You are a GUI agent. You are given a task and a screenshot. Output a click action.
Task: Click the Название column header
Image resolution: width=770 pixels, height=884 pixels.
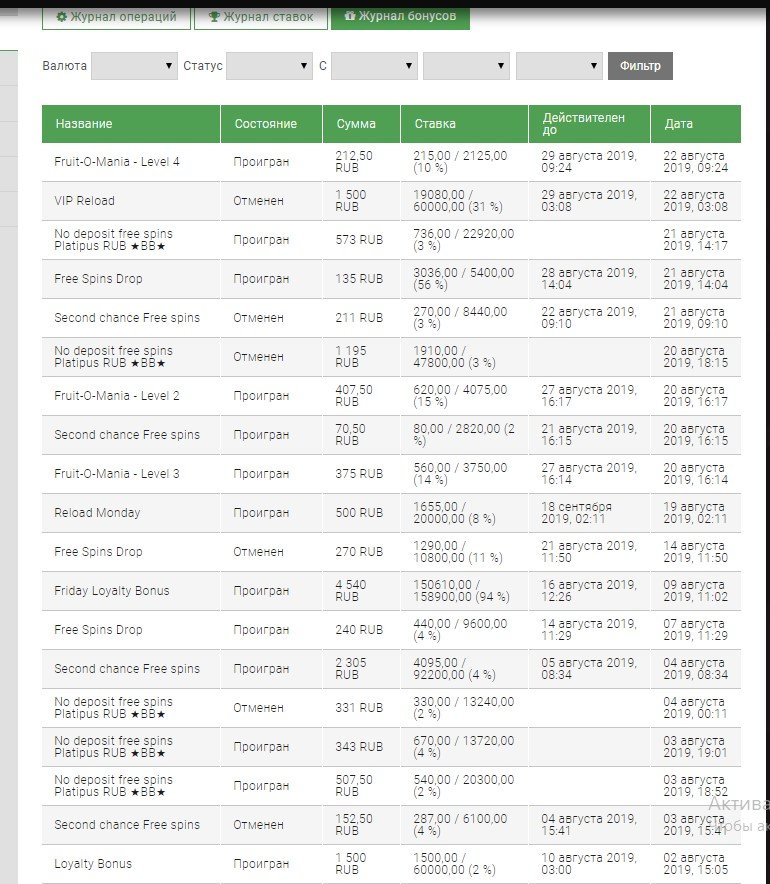(84, 124)
